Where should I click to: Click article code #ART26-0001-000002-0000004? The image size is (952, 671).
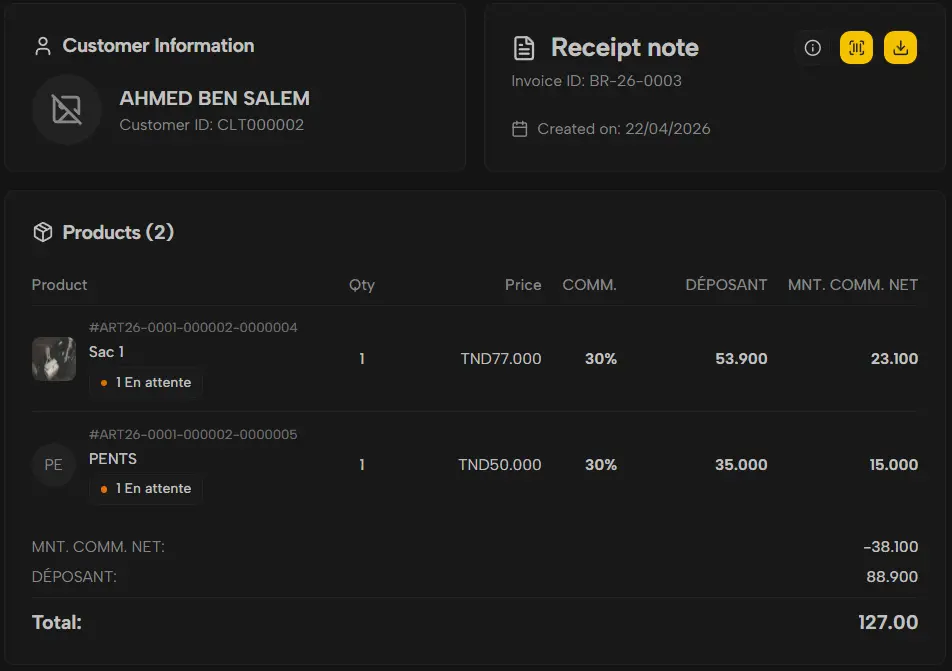[x=193, y=328]
